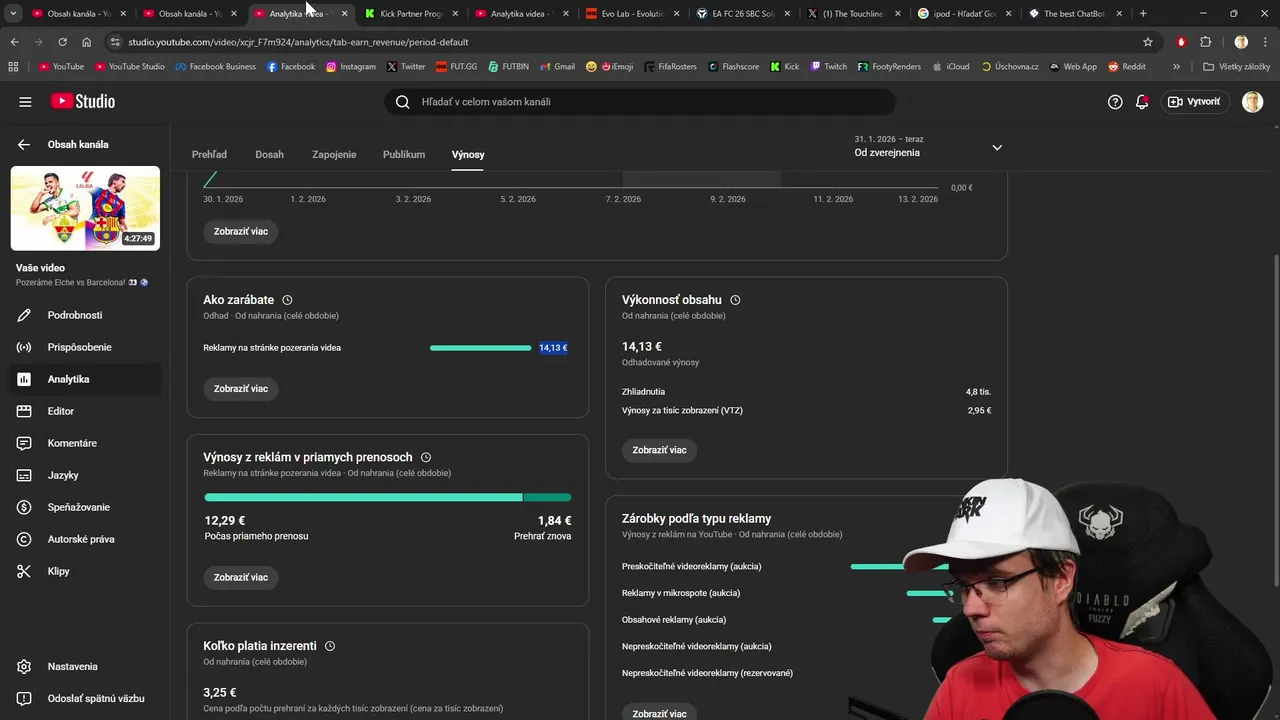Switch to the Zapojenie tab
The image size is (1280, 720).
(334, 155)
